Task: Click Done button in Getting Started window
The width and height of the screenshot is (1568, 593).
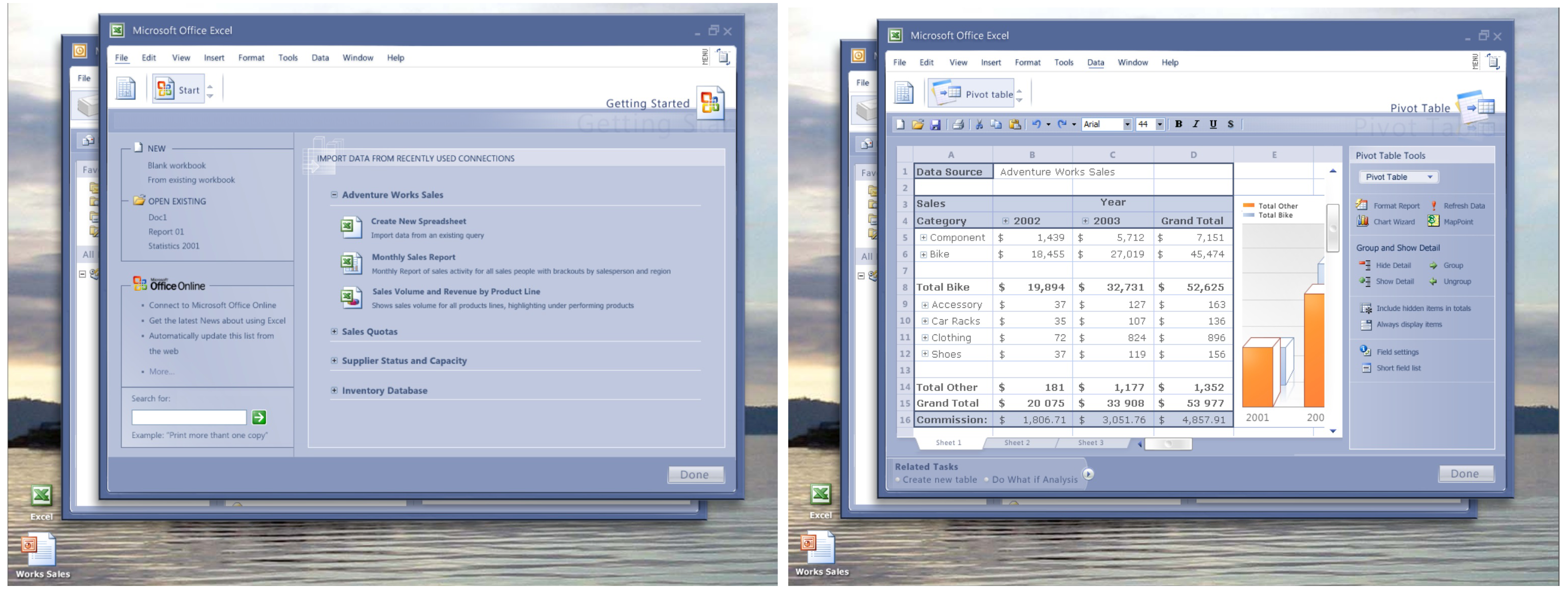Action: pyautogui.click(x=695, y=475)
